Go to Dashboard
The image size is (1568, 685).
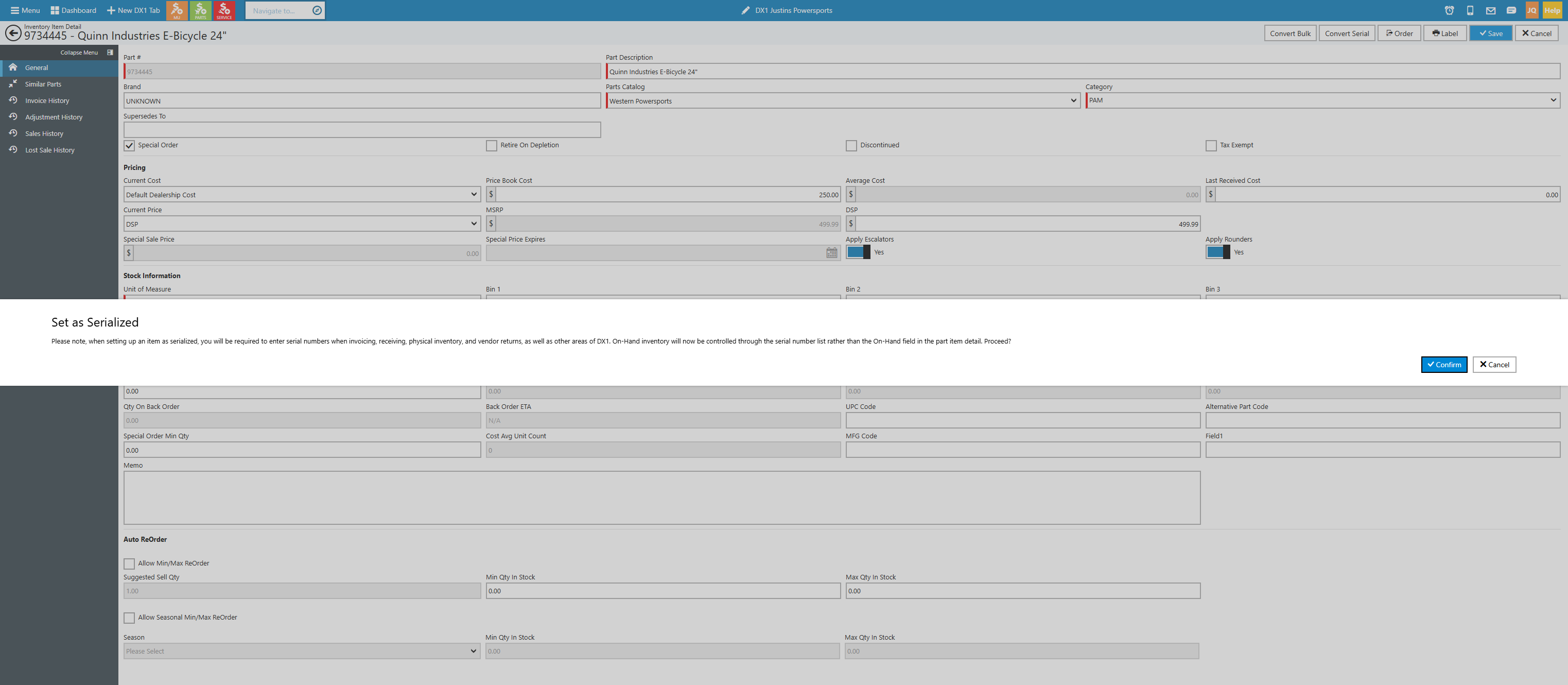coord(74,10)
